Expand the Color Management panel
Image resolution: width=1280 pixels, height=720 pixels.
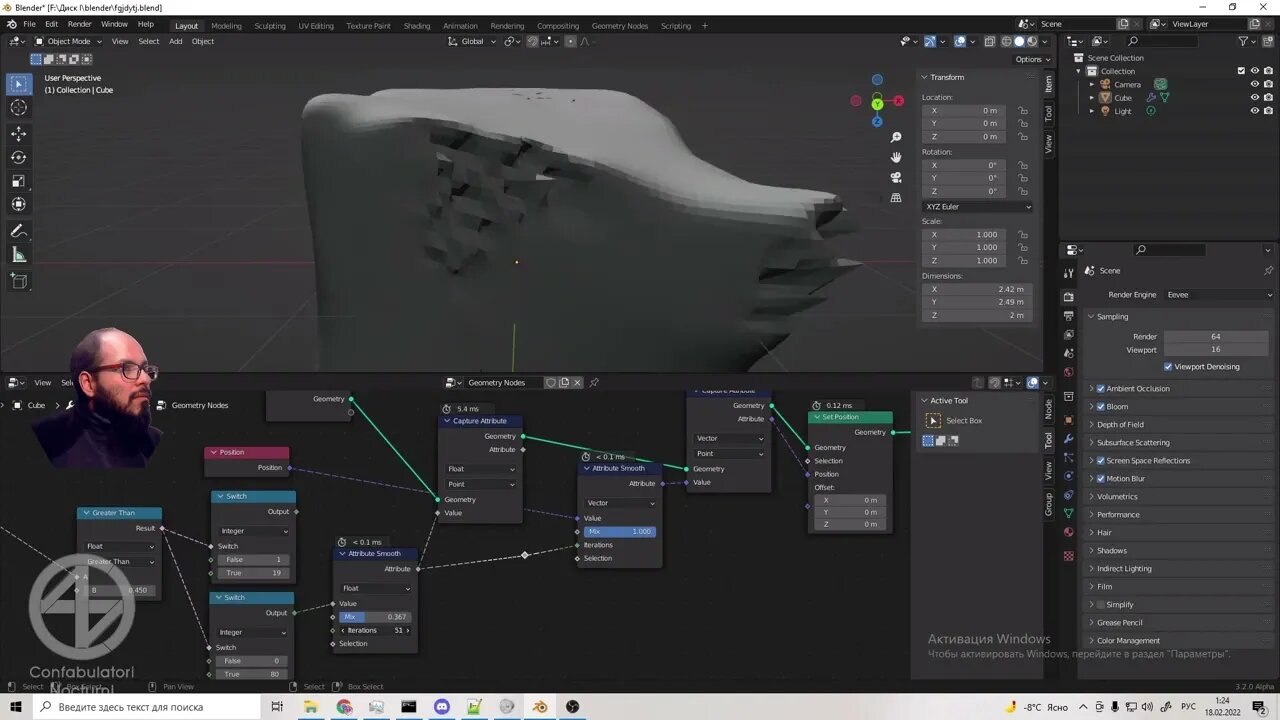click(1128, 641)
